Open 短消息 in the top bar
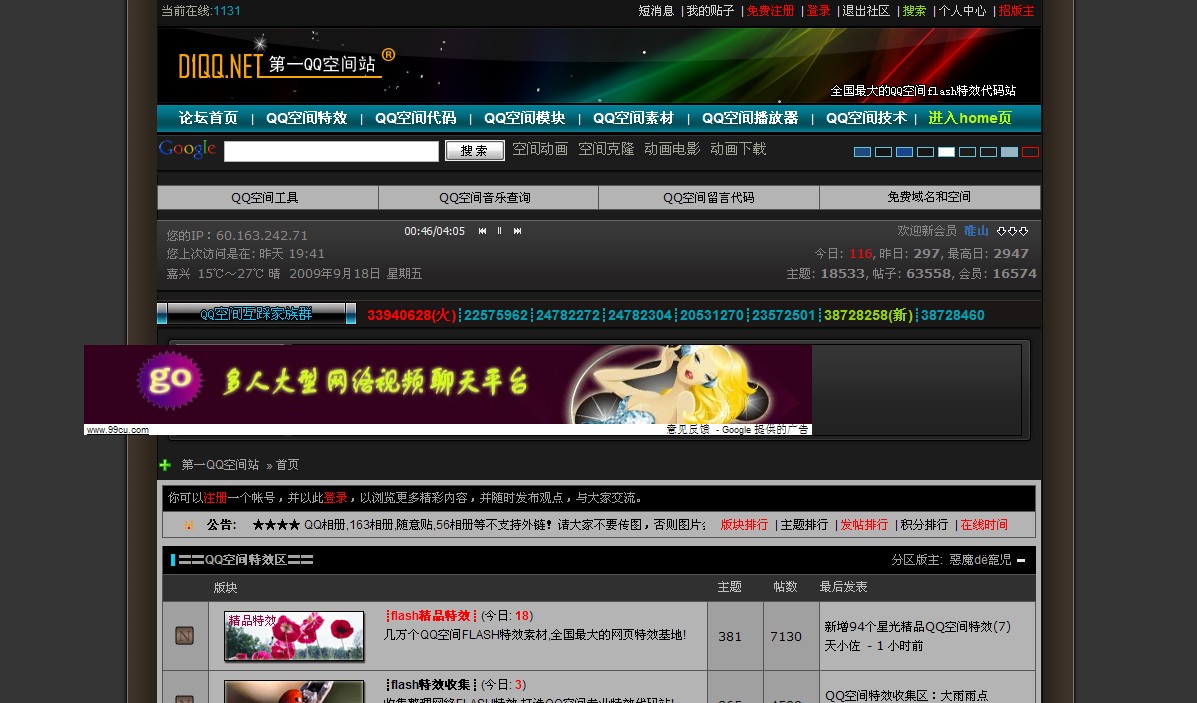 656,11
